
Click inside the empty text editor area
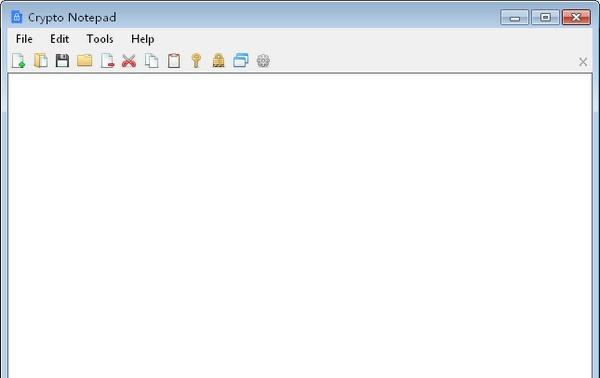[x=300, y=226]
